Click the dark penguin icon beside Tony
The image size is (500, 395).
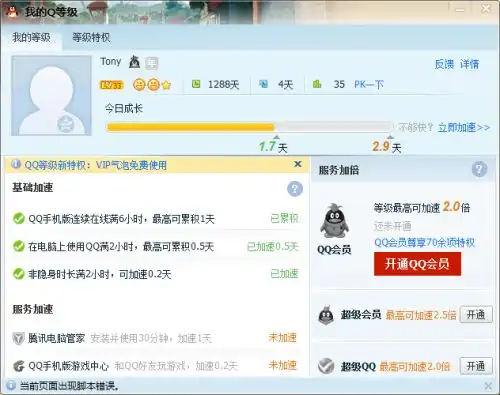(134, 62)
